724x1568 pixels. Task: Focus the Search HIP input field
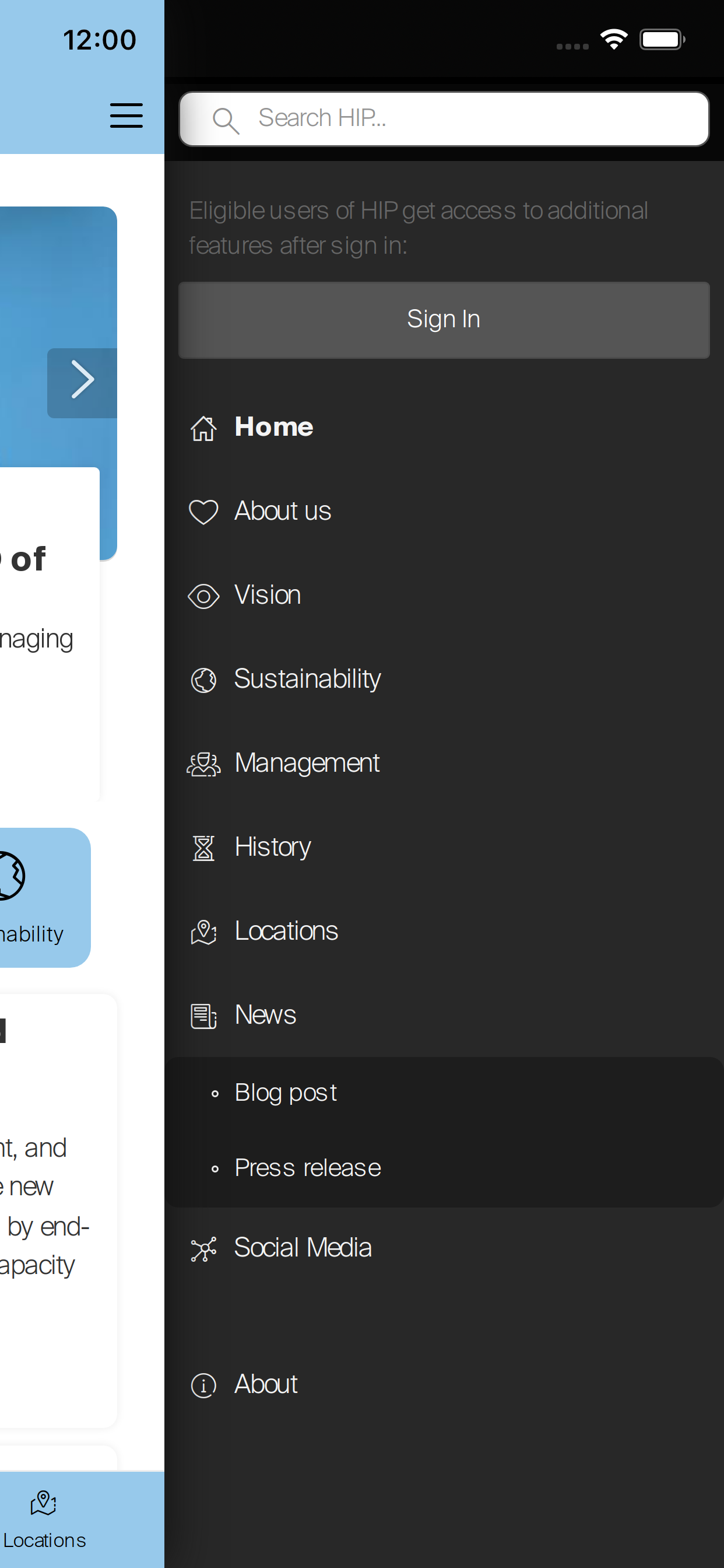(444, 118)
